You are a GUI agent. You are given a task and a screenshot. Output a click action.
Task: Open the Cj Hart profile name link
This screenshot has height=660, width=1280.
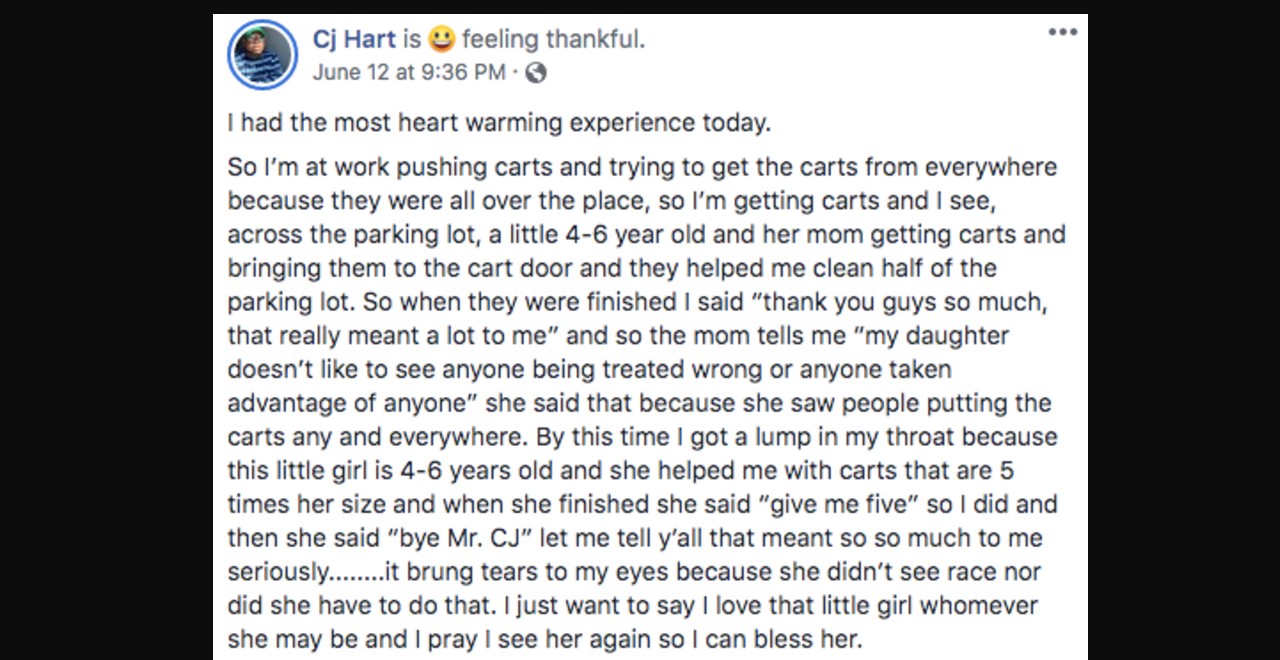pyautogui.click(x=354, y=39)
